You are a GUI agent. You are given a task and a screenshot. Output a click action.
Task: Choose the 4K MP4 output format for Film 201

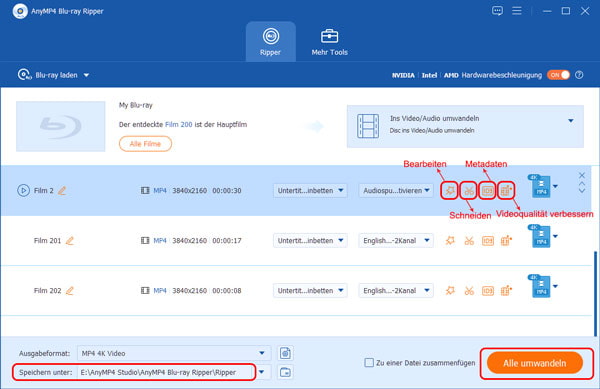[543, 236]
